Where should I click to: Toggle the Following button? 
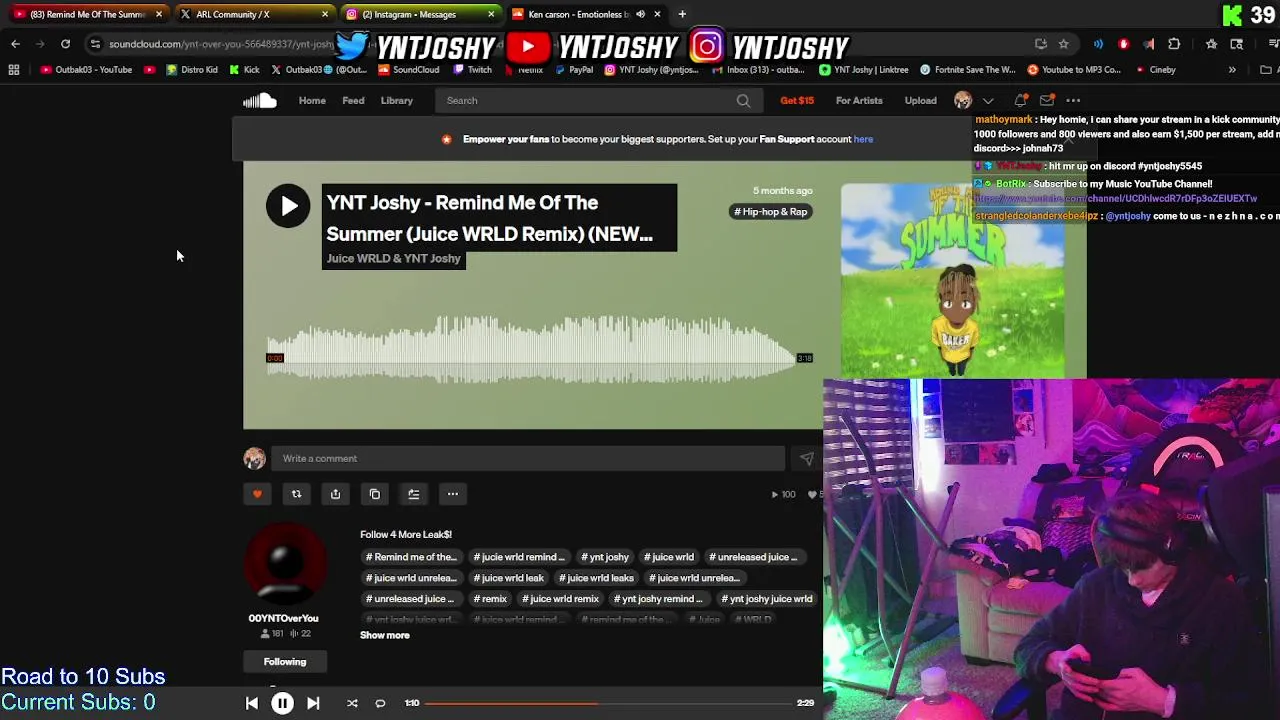pyautogui.click(x=285, y=662)
